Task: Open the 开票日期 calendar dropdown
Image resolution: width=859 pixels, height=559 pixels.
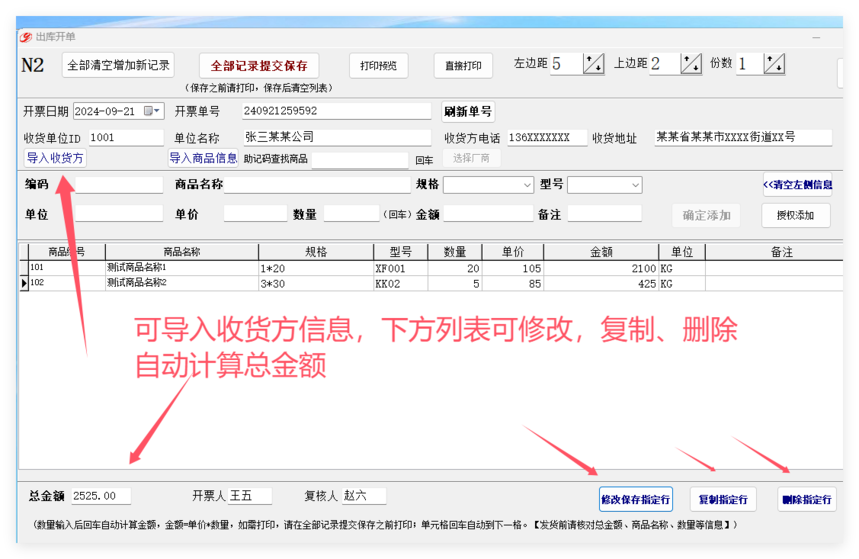Action: 152,111
